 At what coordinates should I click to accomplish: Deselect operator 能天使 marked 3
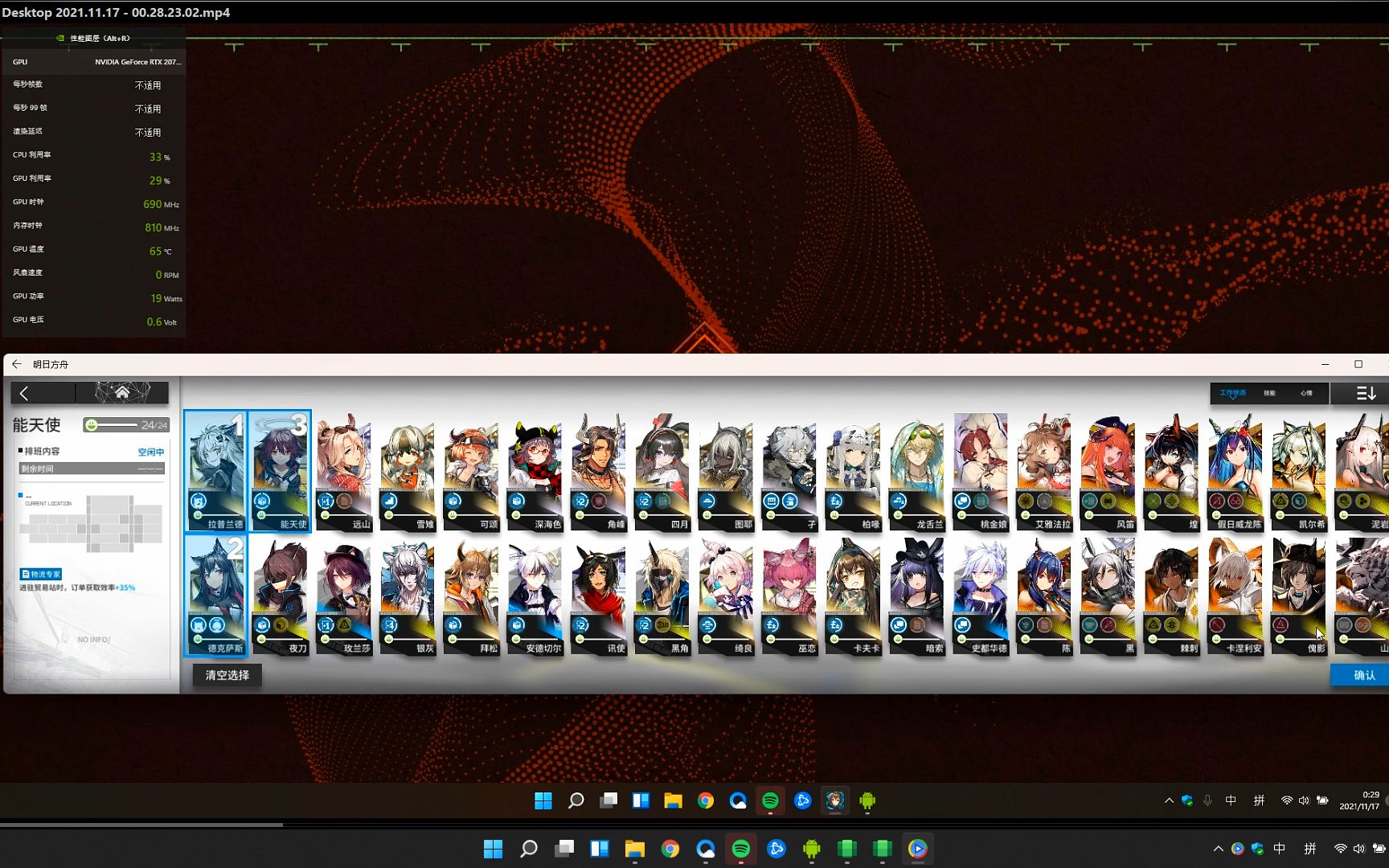pyautogui.click(x=279, y=471)
